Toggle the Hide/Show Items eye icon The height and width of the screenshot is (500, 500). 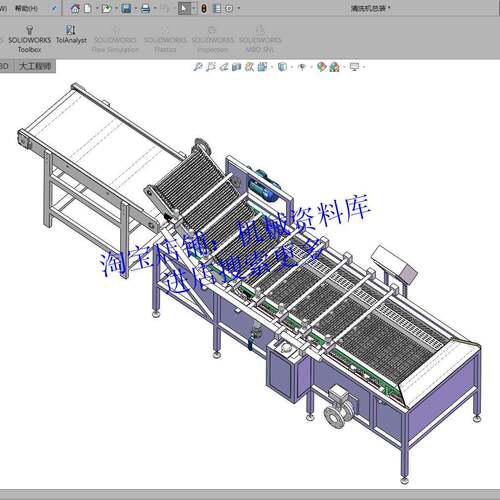coord(302,67)
